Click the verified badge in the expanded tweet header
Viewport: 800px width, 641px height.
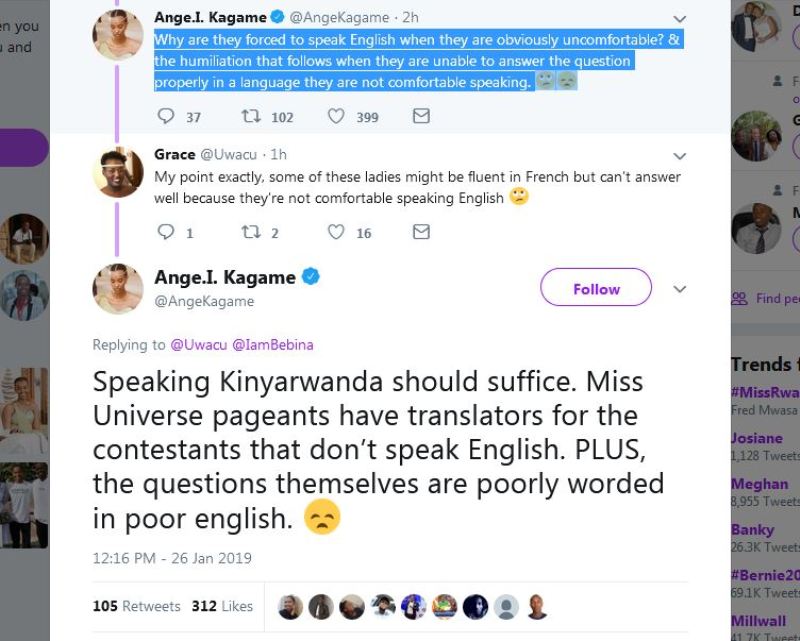pyautogui.click(x=311, y=277)
